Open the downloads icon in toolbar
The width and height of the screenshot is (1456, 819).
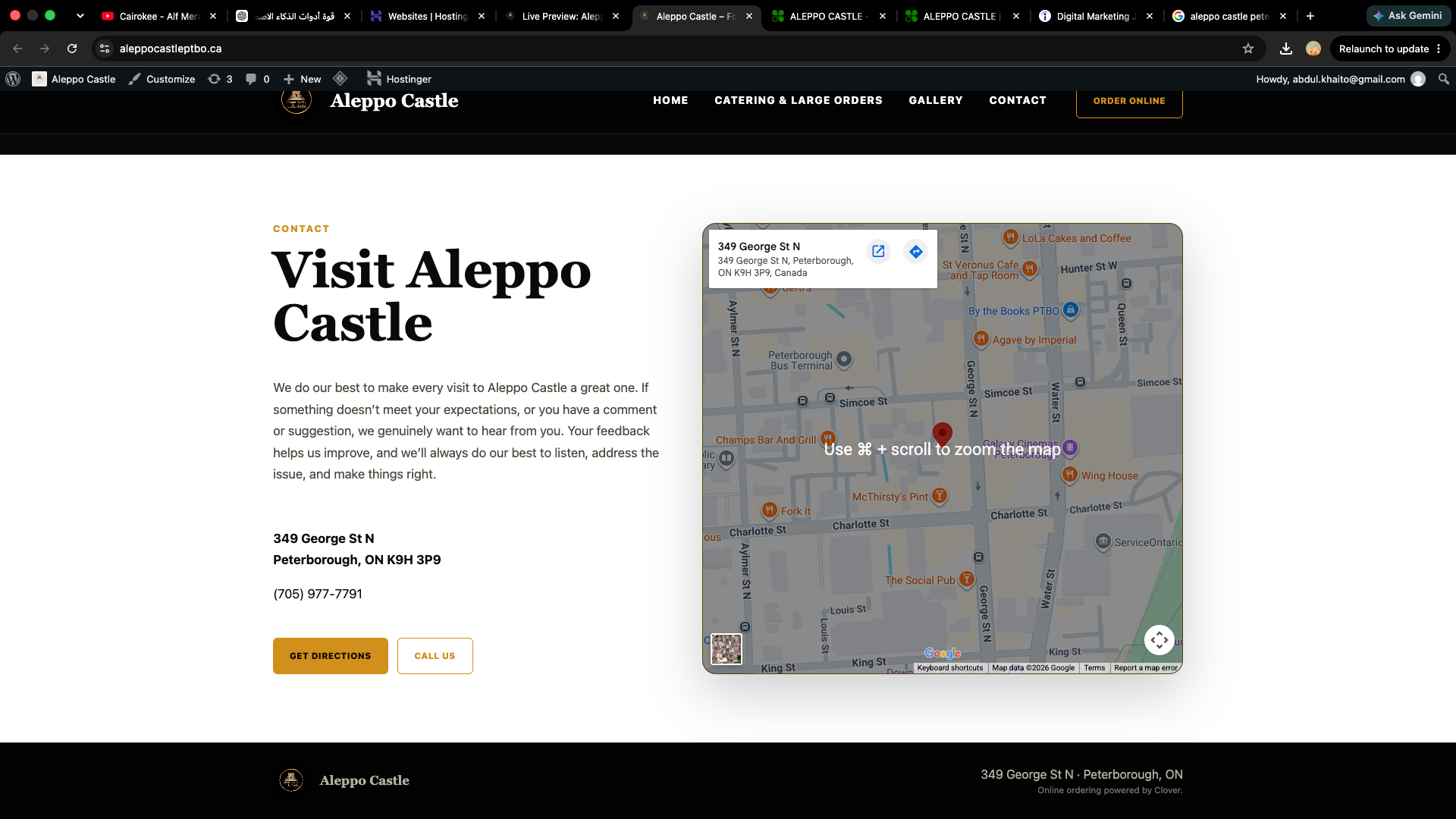[x=1286, y=49]
